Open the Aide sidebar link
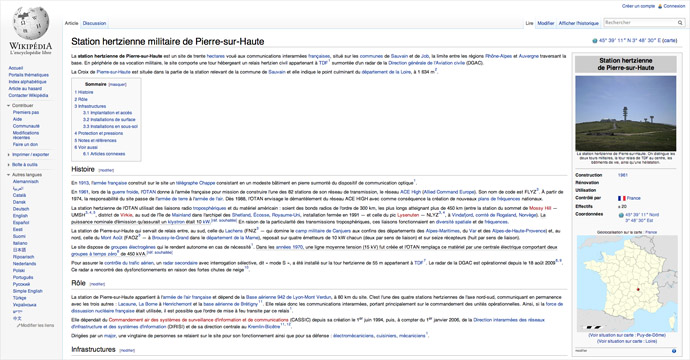 pos(17,119)
